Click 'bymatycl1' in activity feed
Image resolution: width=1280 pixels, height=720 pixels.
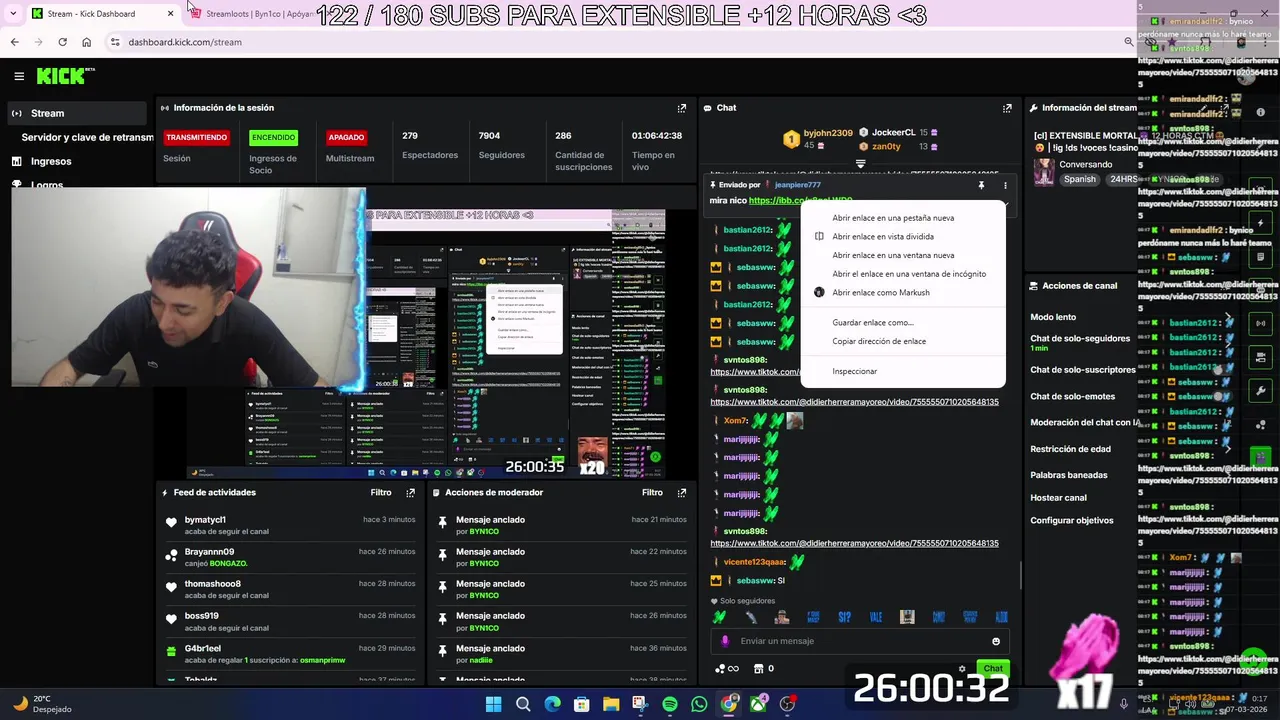click(x=205, y=520)
